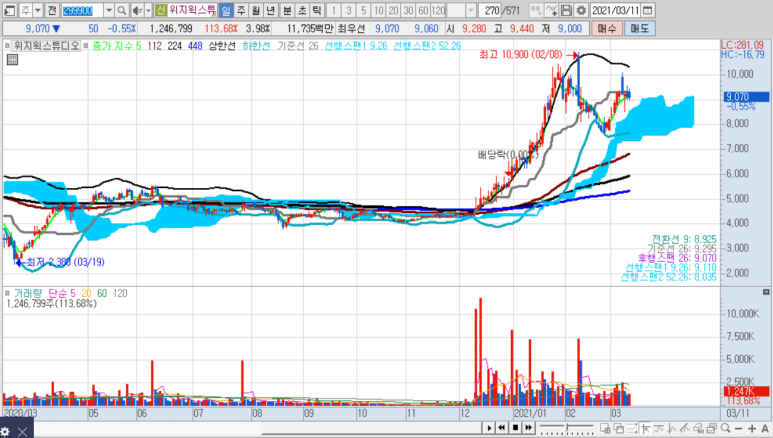Image resolution: width=773 pixels, height=438 pixels.
Task: Click the gear icon at bottom-left overlay
Action: (x=5, y=433)
